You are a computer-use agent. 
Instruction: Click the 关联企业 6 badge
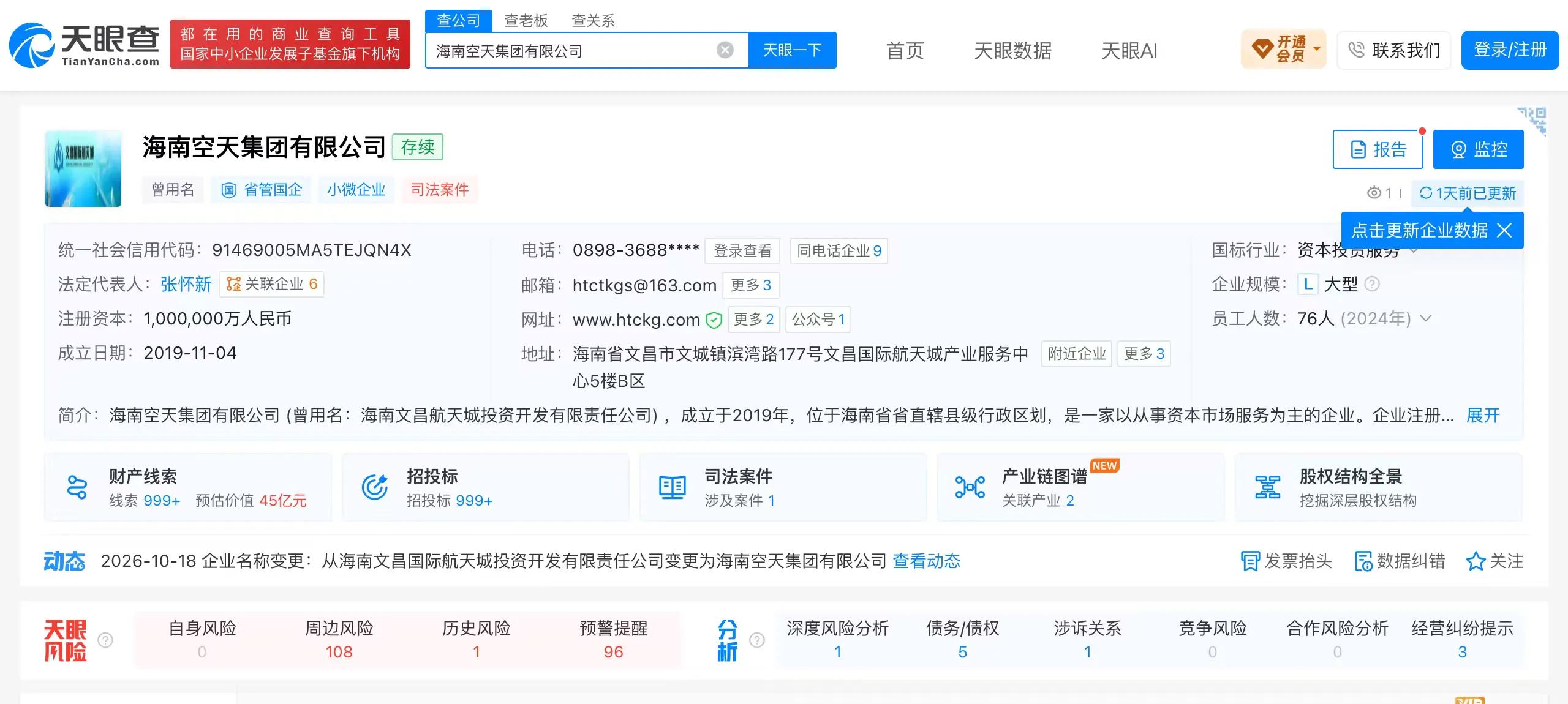pyautogui.click(x=272, y=284)
